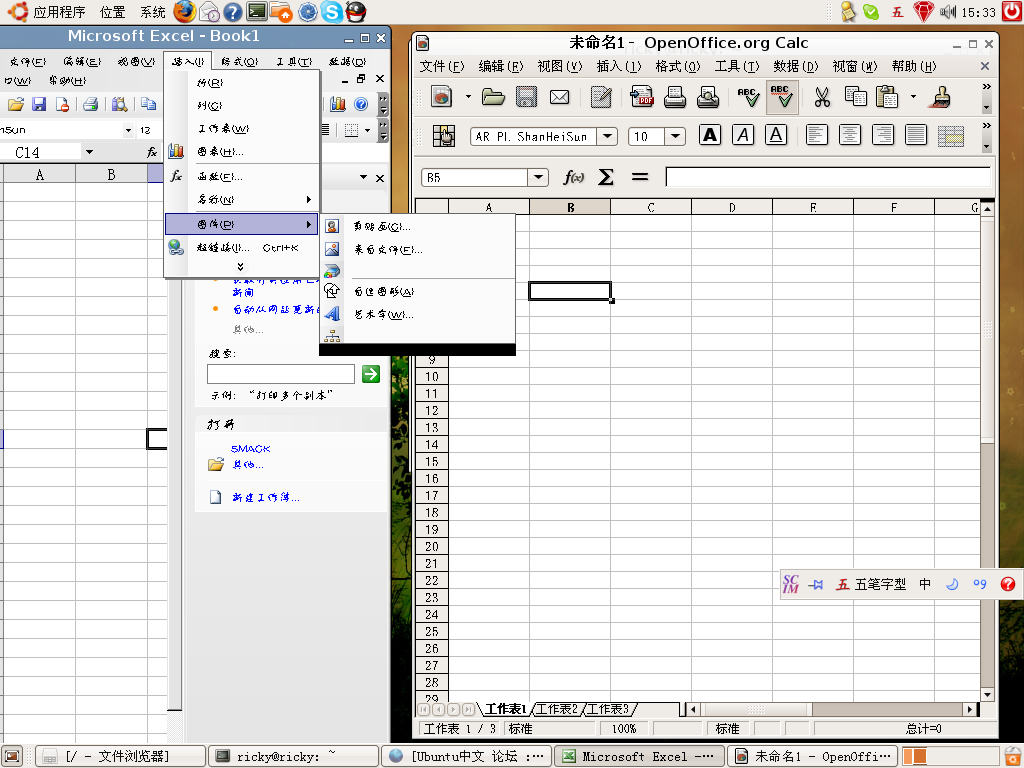Click the email document icon in Calc
1024x768 pixels.
point(560,97)
